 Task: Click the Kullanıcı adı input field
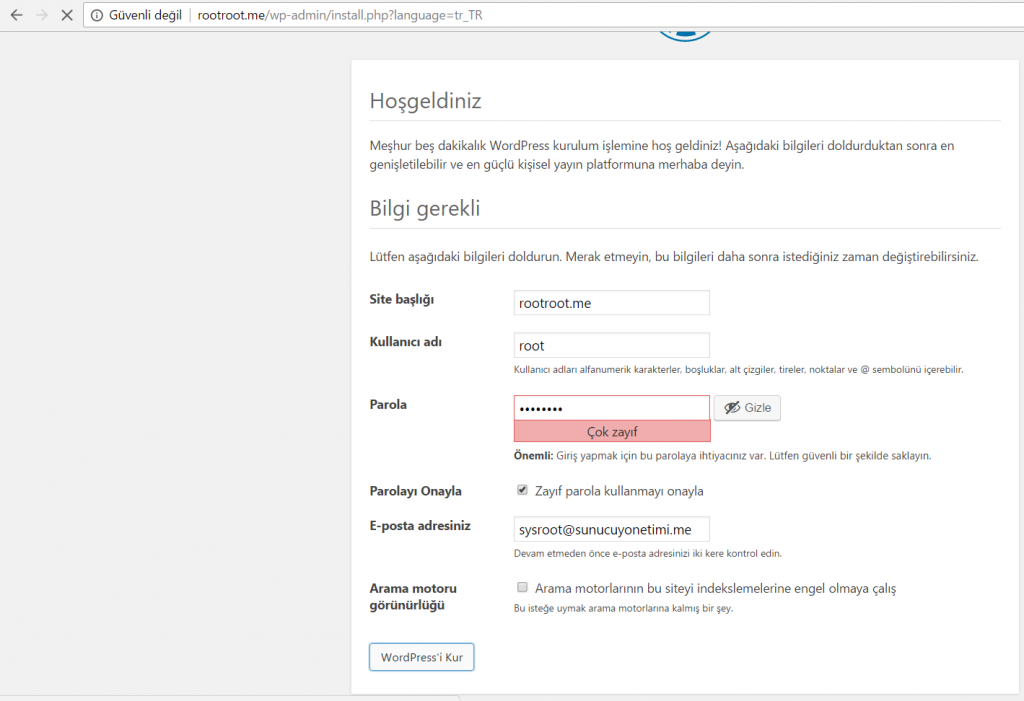coord(611,346)
